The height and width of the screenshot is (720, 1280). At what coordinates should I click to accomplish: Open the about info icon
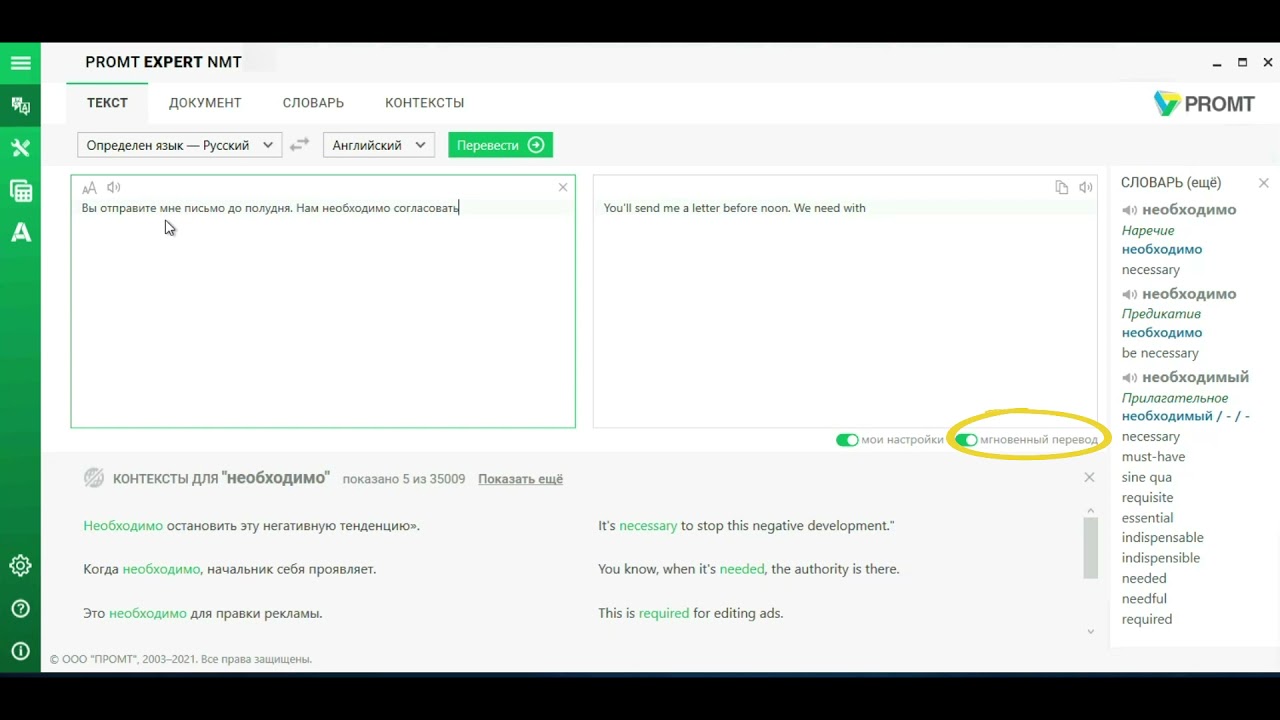[x=20, y=651]
